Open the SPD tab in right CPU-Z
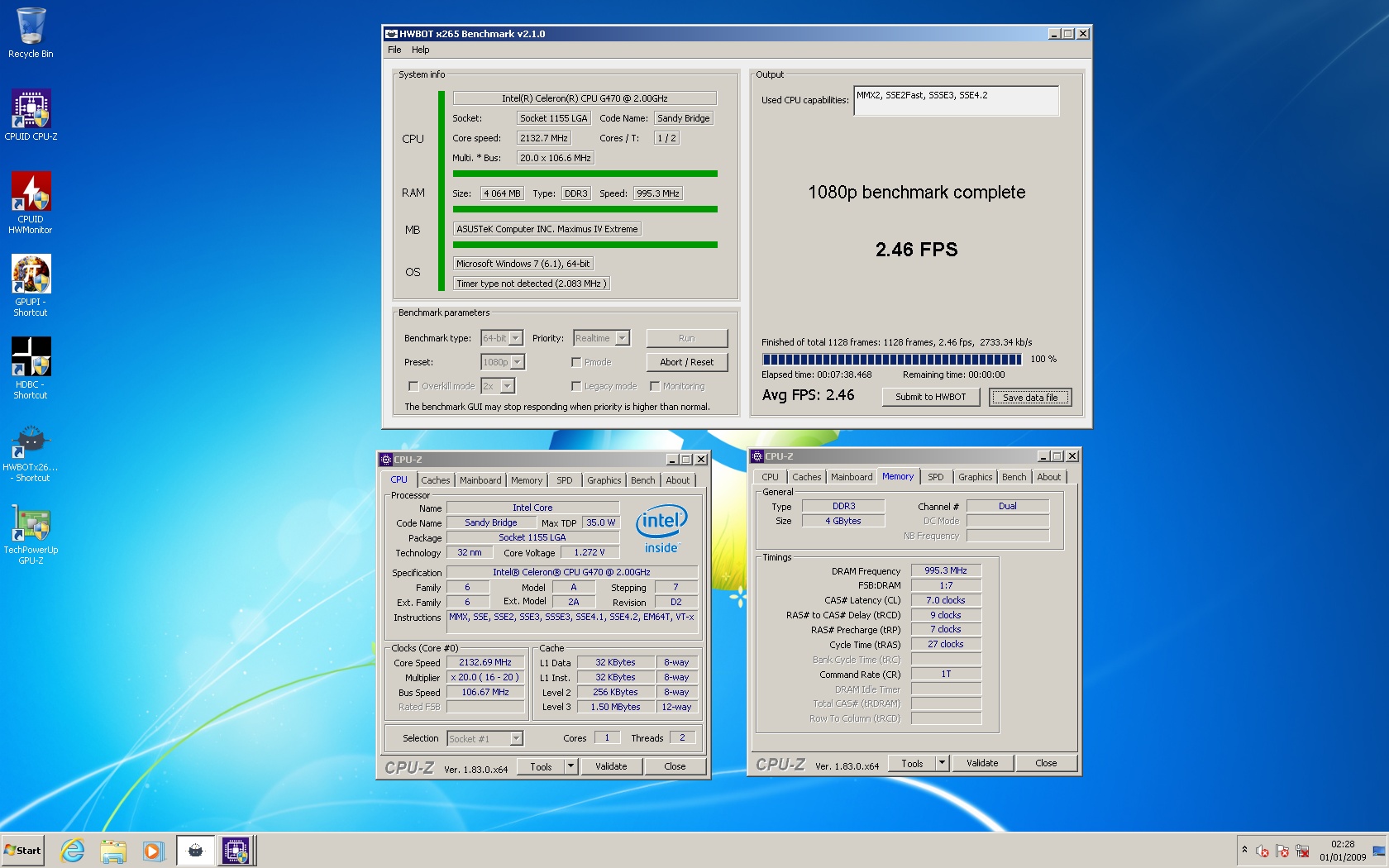Viewport: 1389px width, 868px height. 935,477
